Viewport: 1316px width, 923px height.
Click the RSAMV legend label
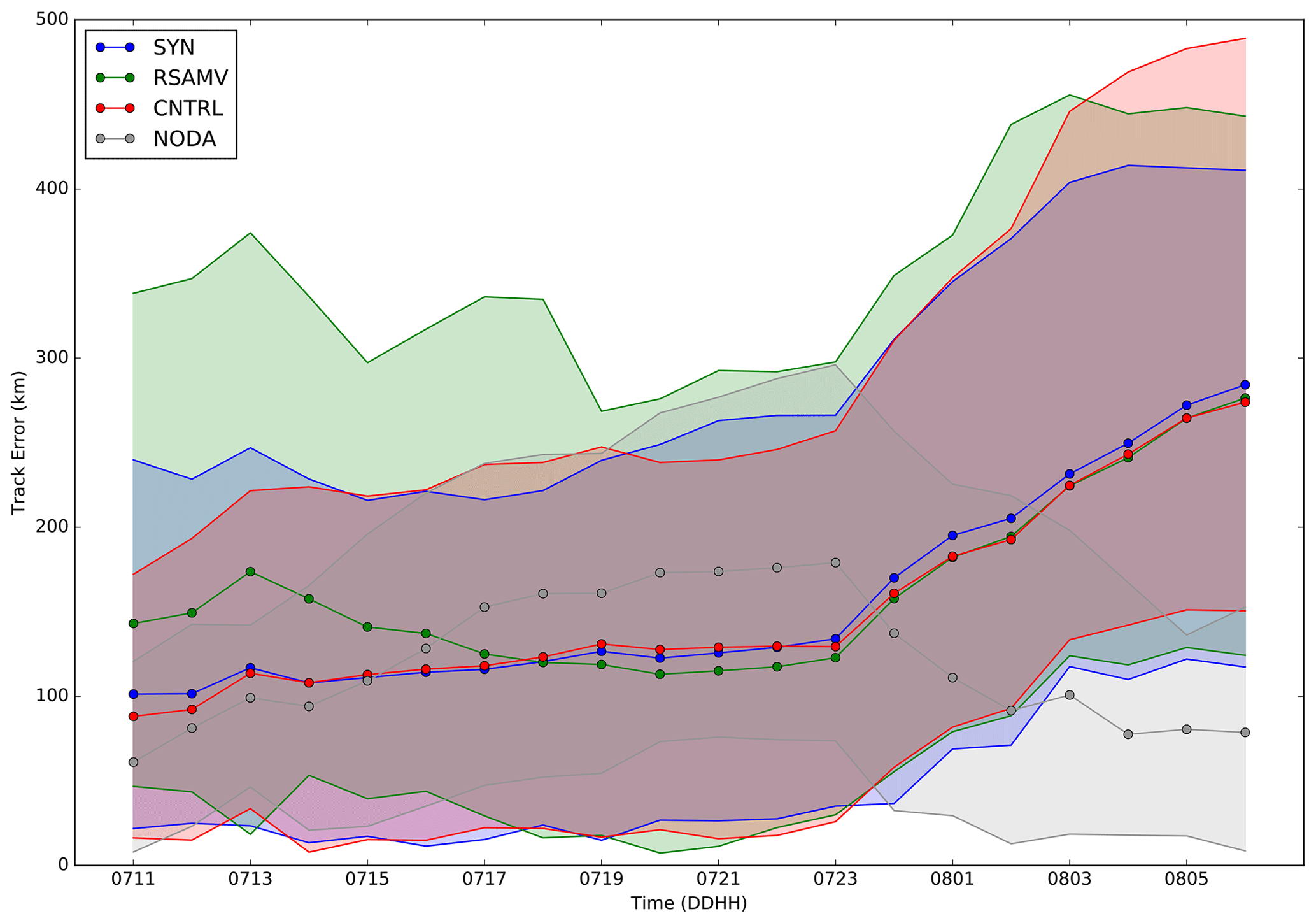click(x=190, y=78)
